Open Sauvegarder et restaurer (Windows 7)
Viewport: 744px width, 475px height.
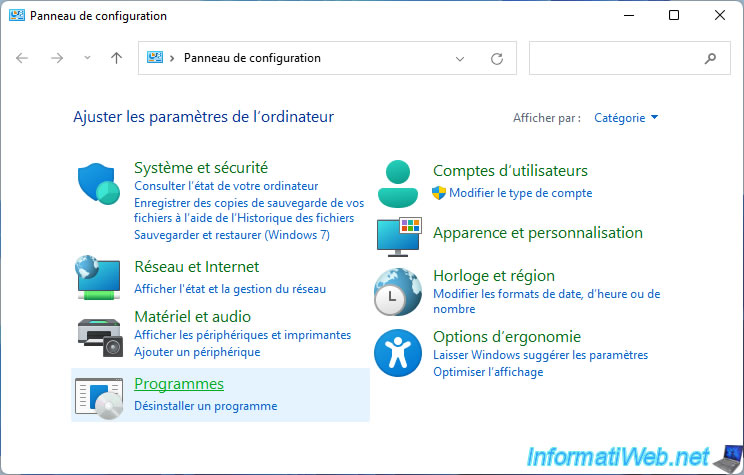231,234
